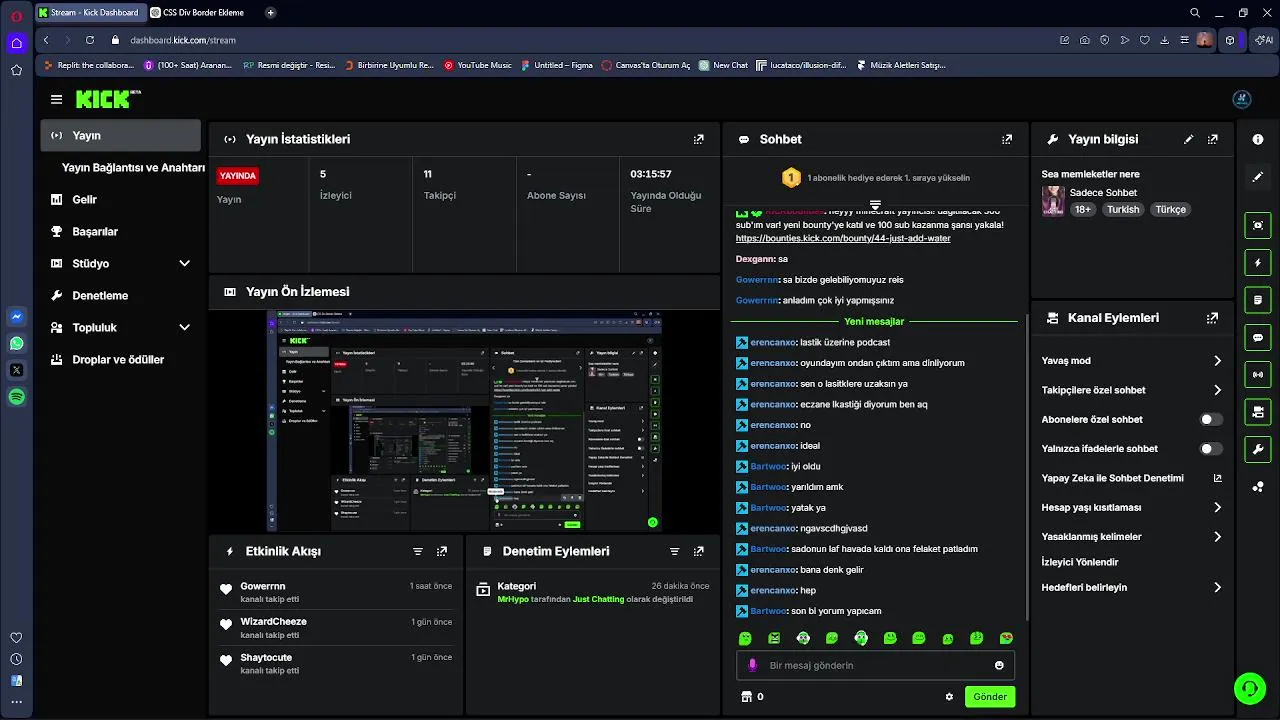Open Opera AI button in address bar
This screenshot has height=720, width=1280.
1263,40
